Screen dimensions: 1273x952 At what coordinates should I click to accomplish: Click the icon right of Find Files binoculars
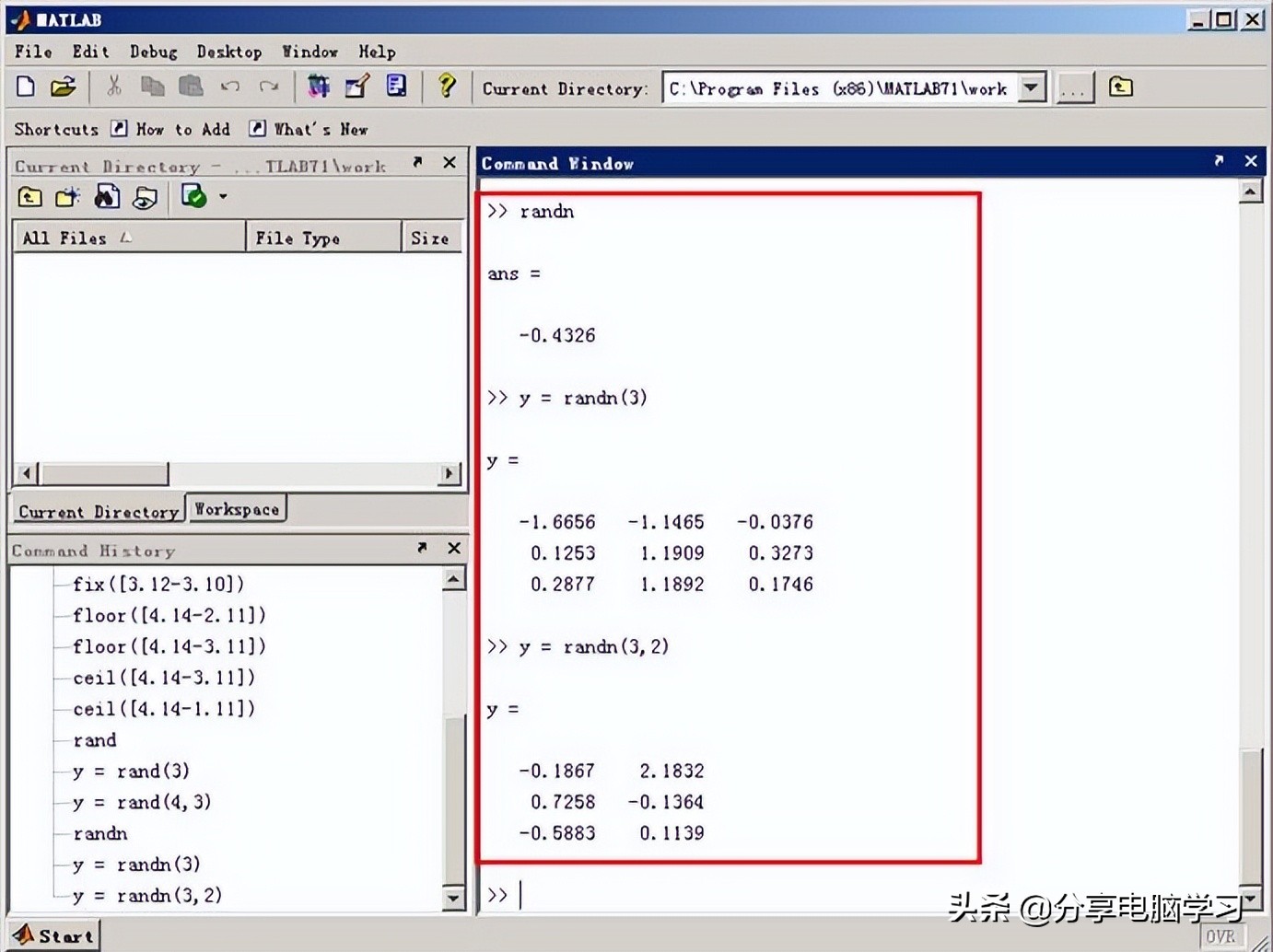pos(146,197)
